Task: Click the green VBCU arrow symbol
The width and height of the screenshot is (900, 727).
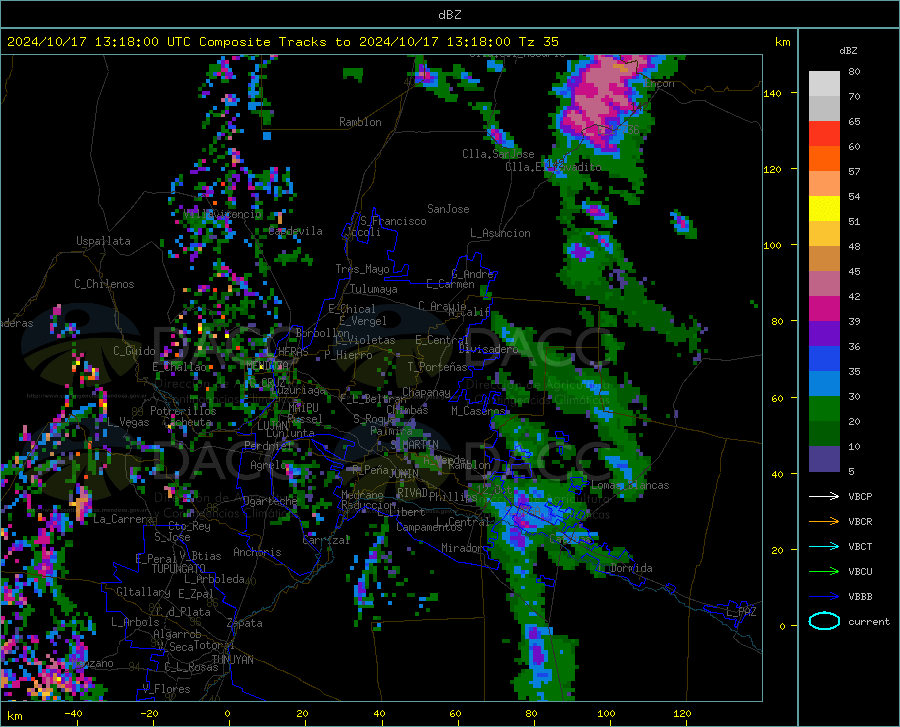Action: 824,572
